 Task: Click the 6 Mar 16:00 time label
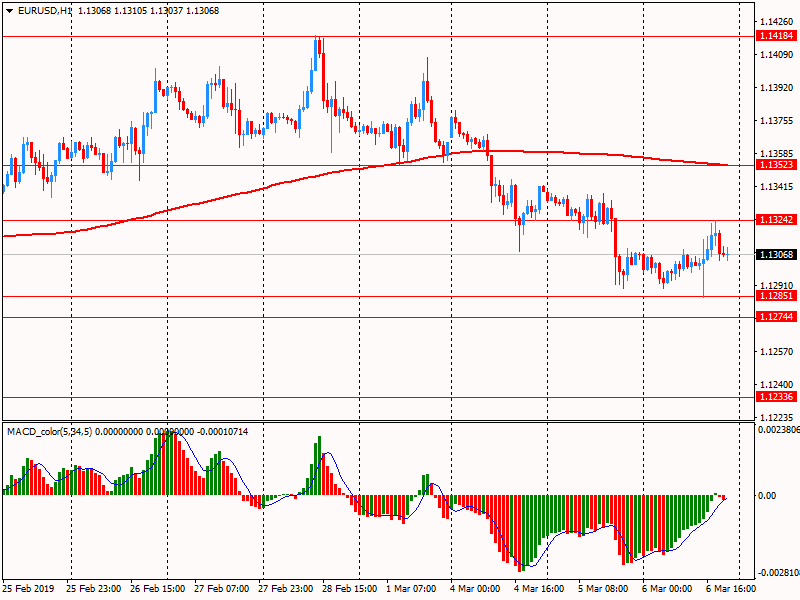(x=731, y=589)
